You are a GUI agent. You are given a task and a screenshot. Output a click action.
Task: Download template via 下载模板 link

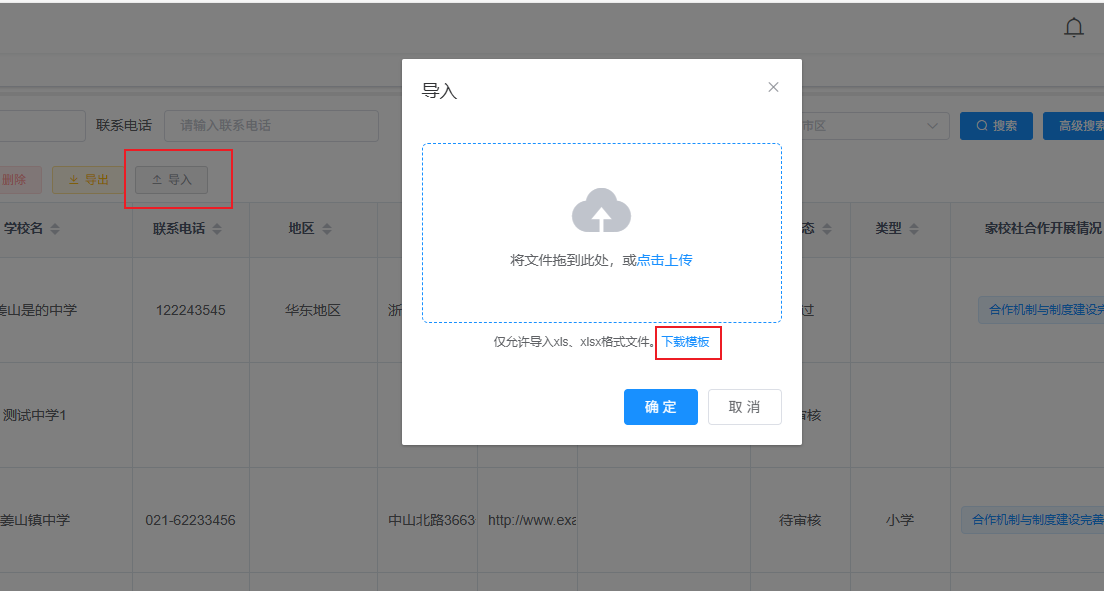[x=686, y=342]
